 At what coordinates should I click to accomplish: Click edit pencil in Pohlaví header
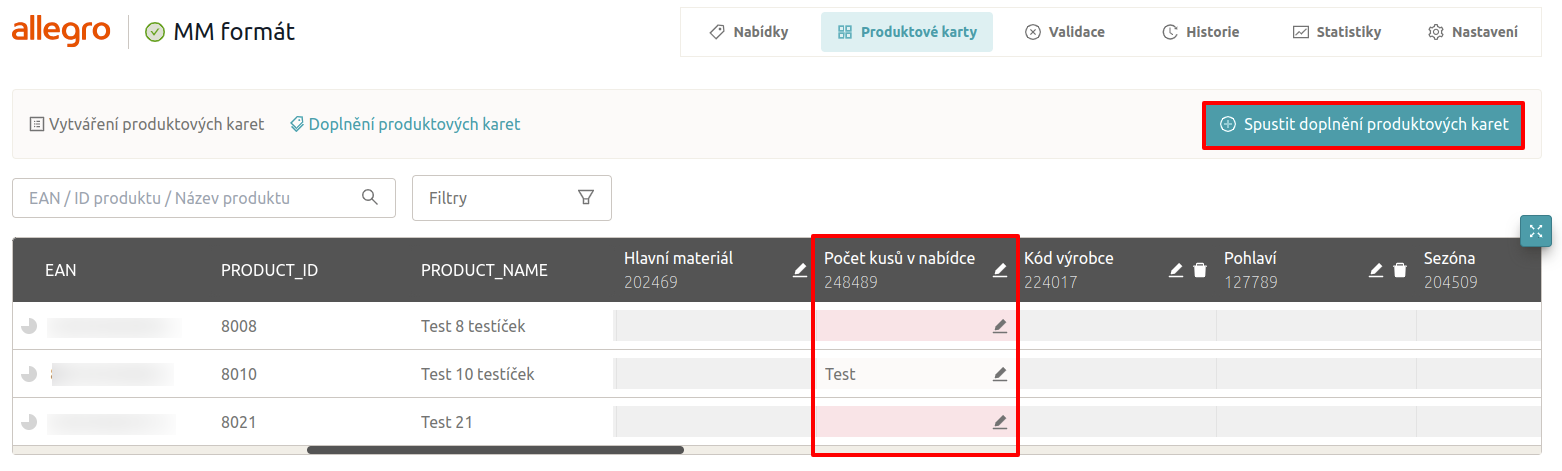(1376, 270)
